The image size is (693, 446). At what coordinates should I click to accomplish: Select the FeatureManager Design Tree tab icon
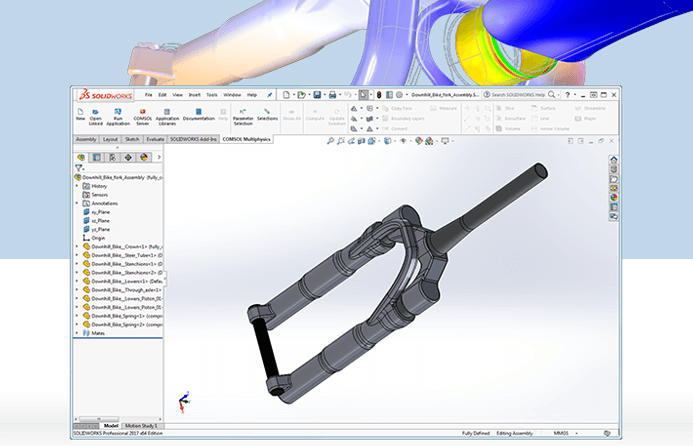pyautogui.click(x=81, y=157)
